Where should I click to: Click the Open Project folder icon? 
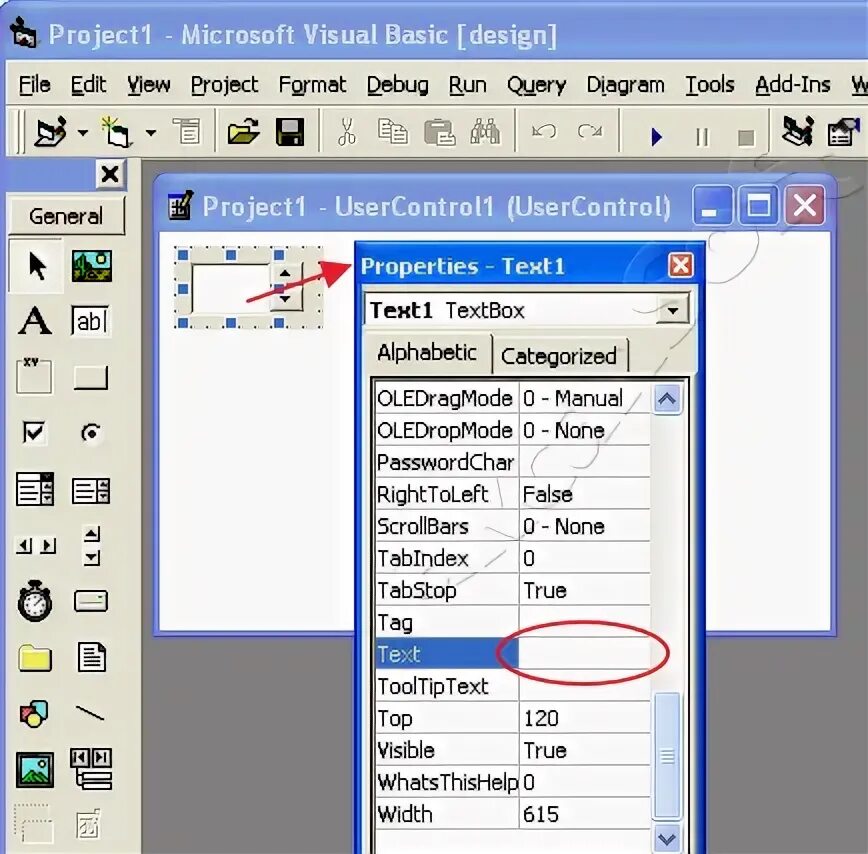(x=243, y=132)
